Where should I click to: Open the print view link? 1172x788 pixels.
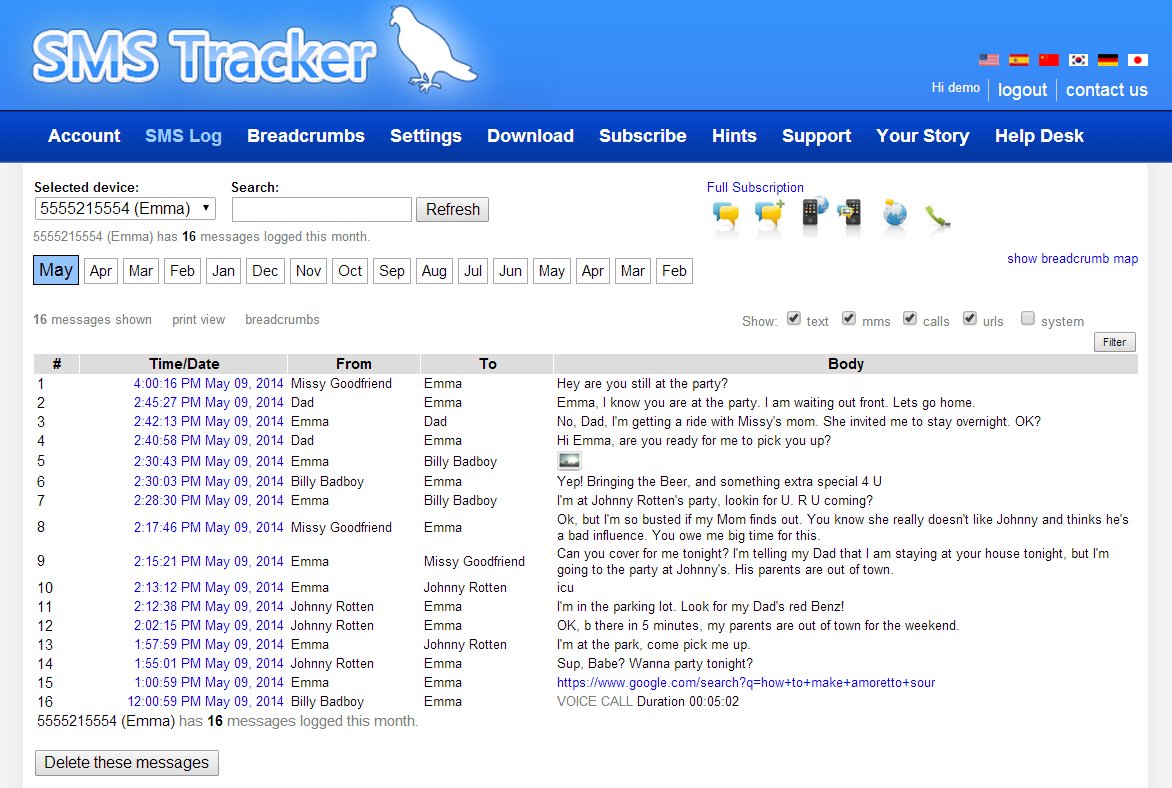[198, 320]
